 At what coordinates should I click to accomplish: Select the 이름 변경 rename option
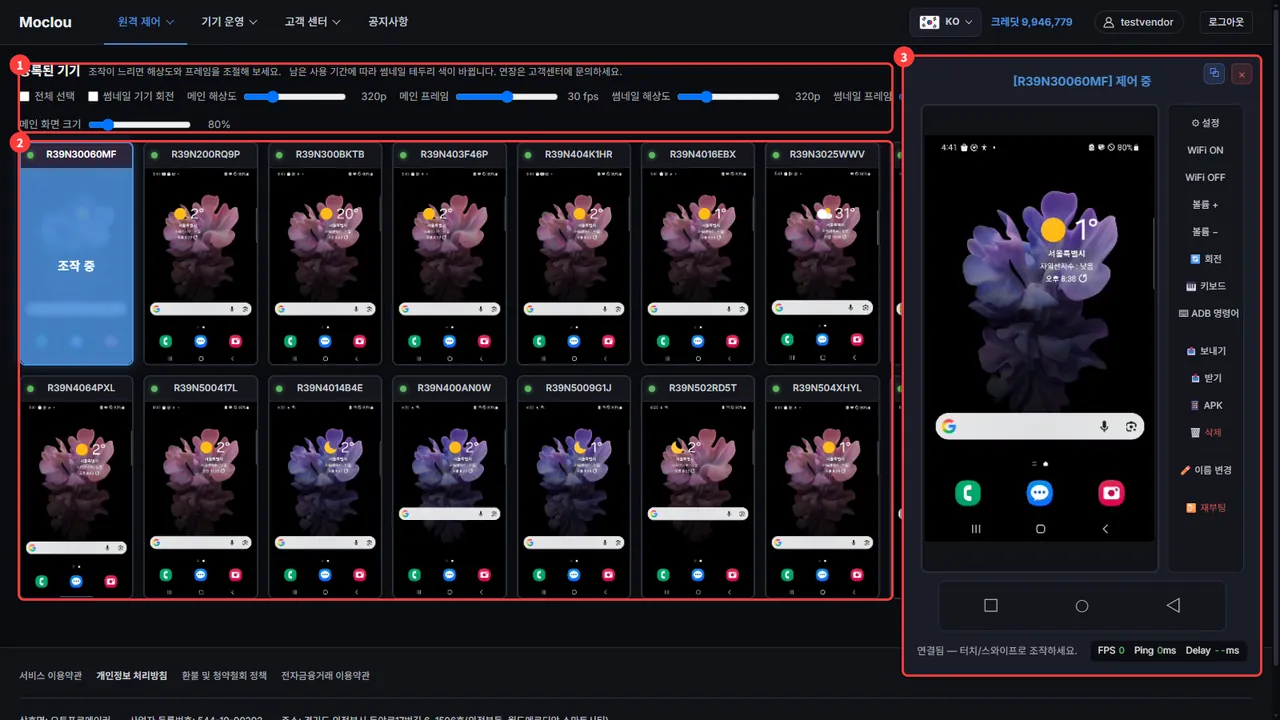point(1205,470)
